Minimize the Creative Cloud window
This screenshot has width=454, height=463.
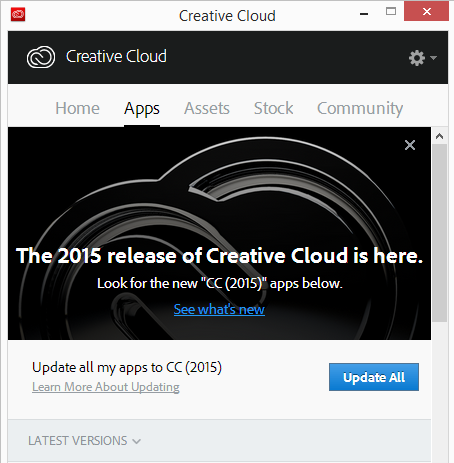pyautogui.click(x=364, y=14)
